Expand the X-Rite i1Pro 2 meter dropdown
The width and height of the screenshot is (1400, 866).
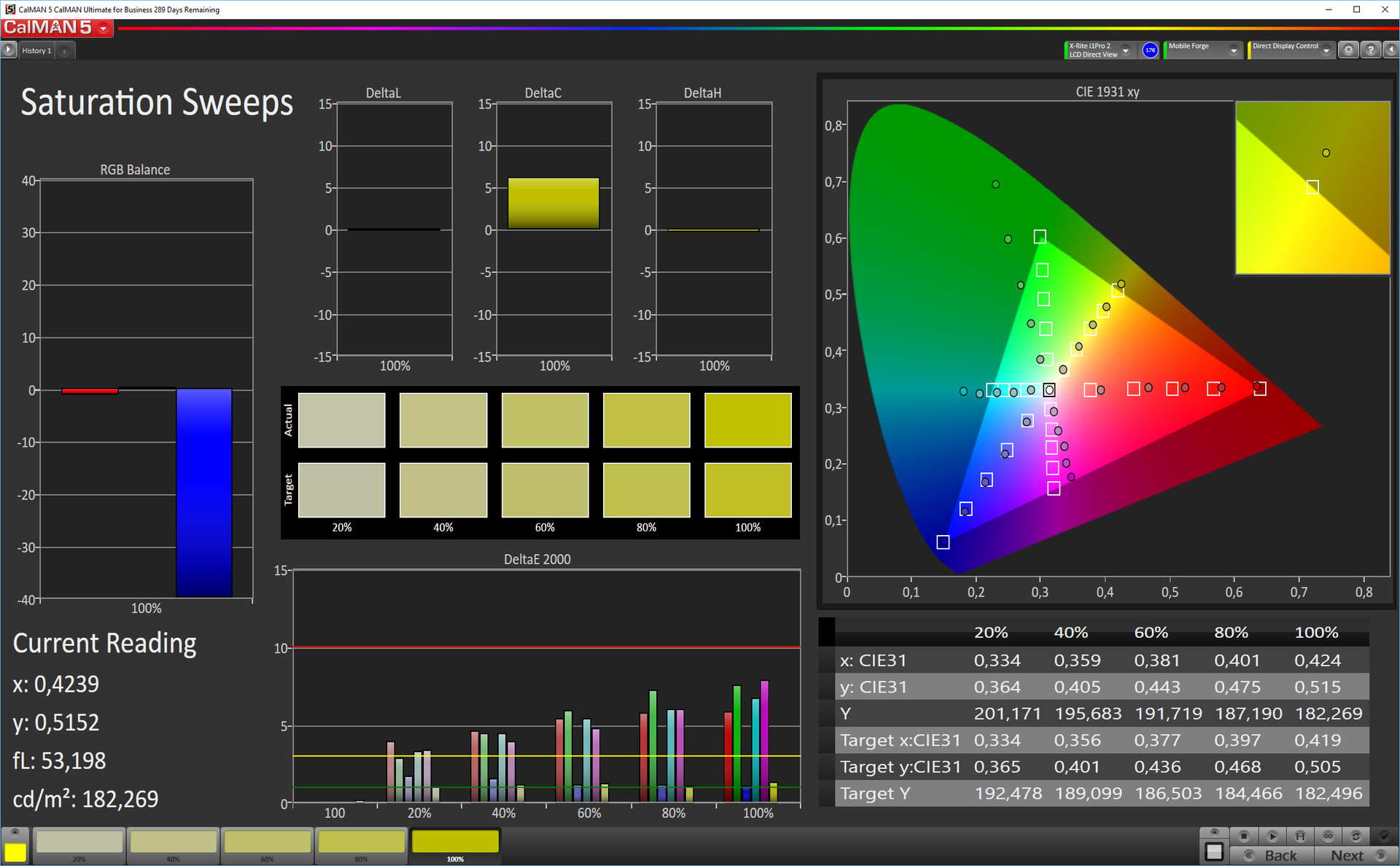point(1126,50)
